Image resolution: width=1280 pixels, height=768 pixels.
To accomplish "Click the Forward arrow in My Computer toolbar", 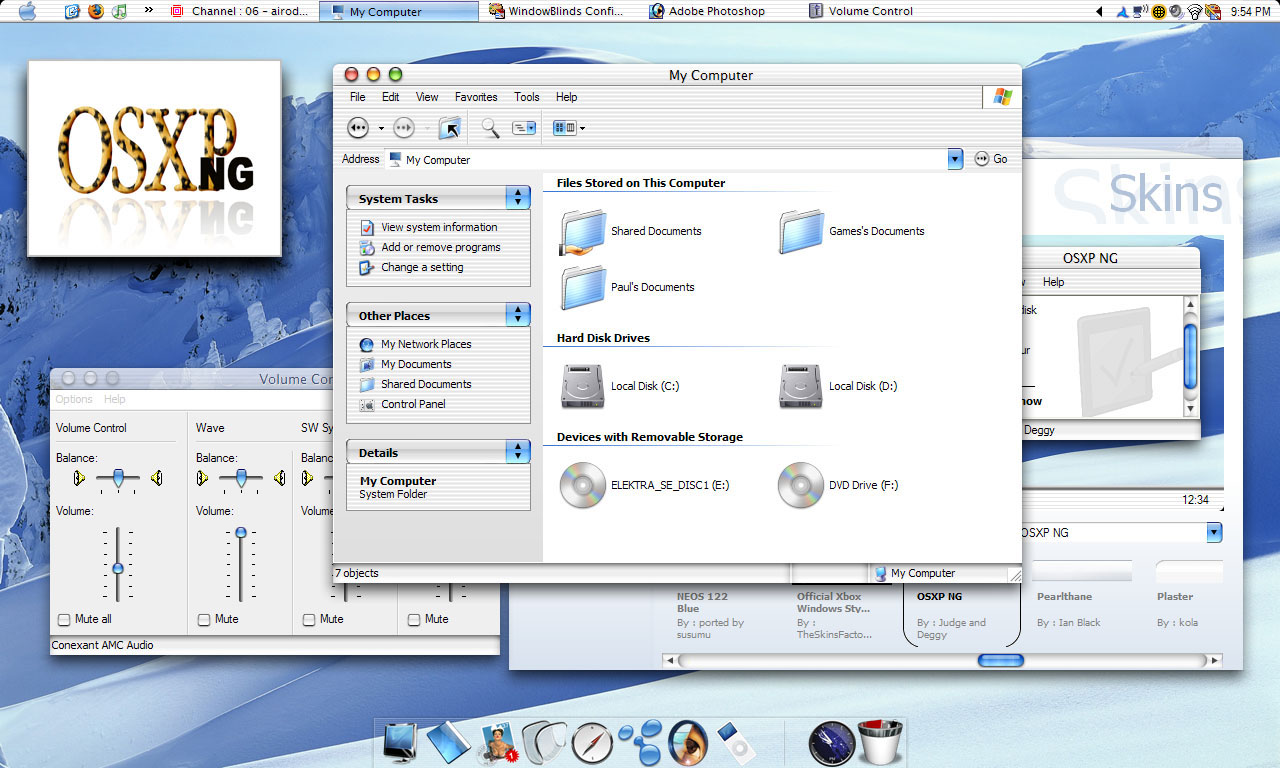I will click(404, 128).
